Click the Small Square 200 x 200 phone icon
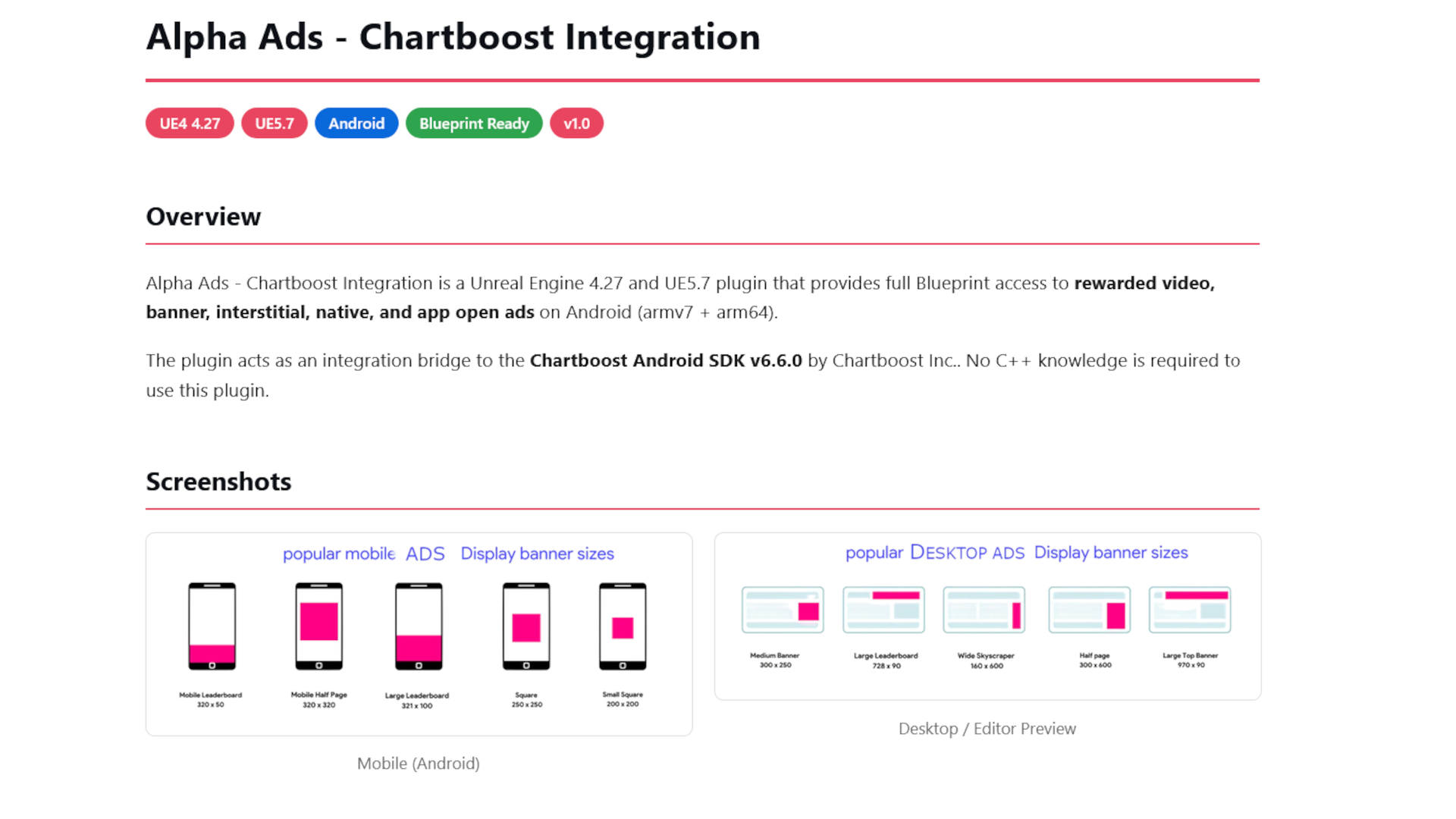Screen dimensions: 1456x819 coord(623,626)
